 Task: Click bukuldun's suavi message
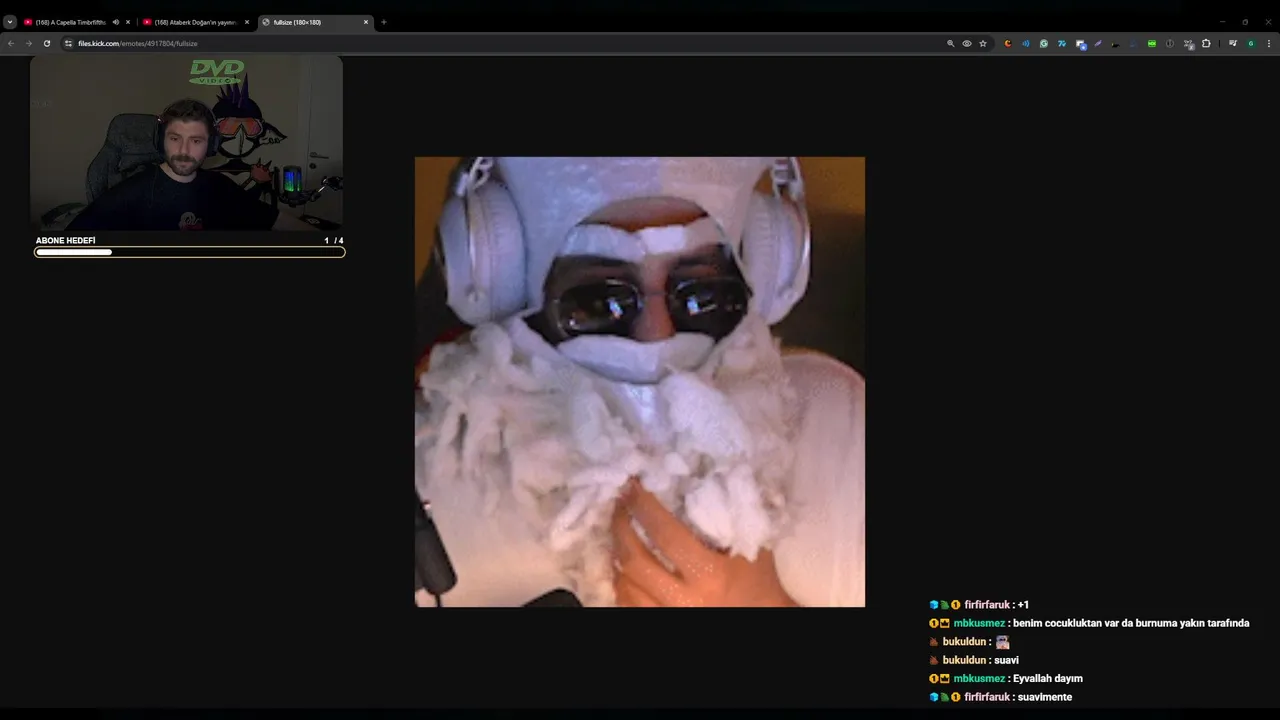(x=974, y=660)
